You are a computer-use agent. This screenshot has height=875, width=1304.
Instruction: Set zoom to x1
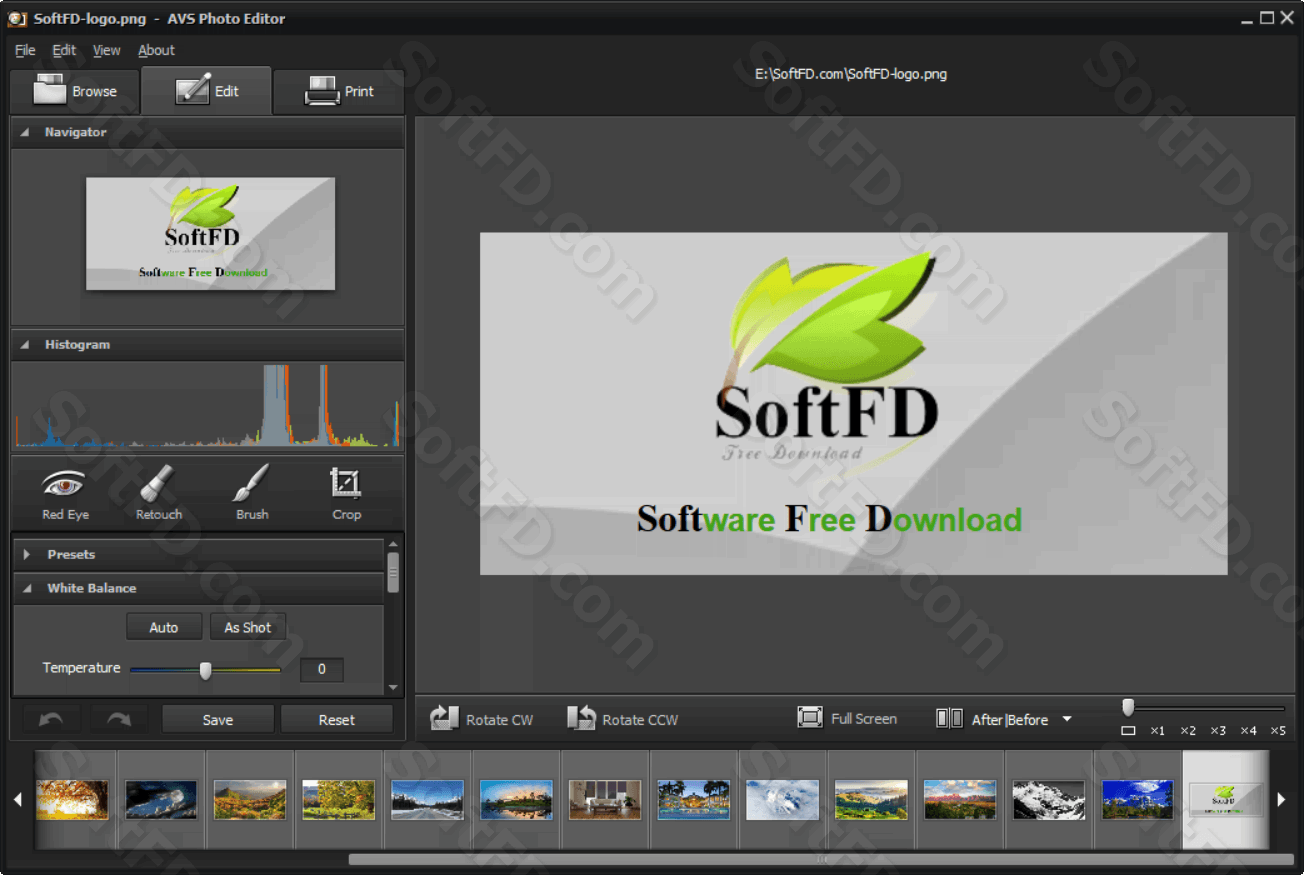[x=1157, y=731]
